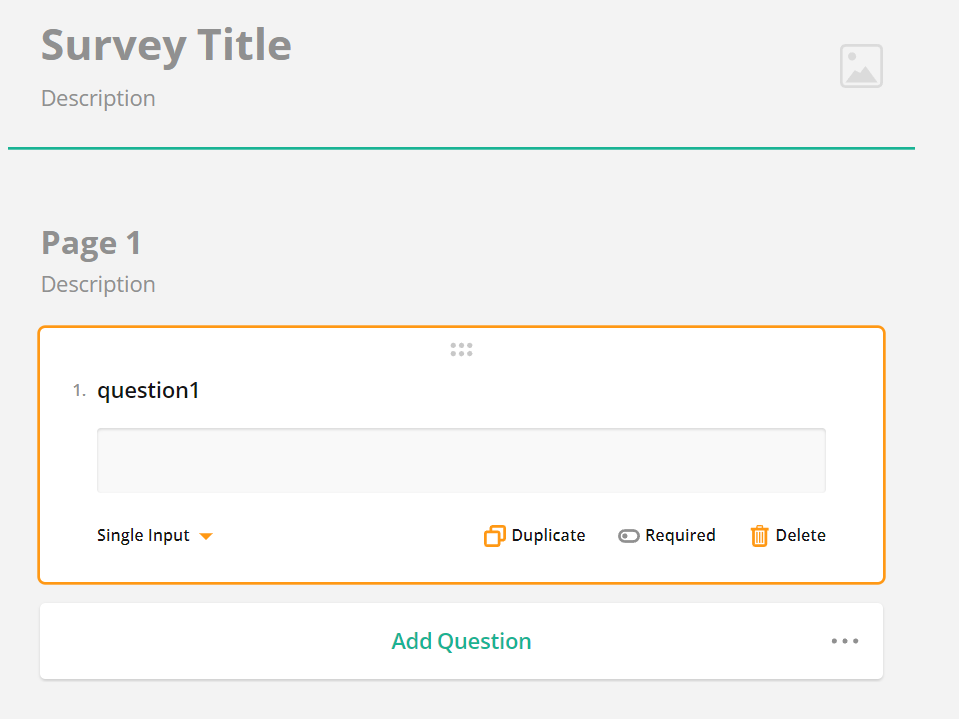Switch question1 to not required
This screenshot has width=959, height=719.
666,535
